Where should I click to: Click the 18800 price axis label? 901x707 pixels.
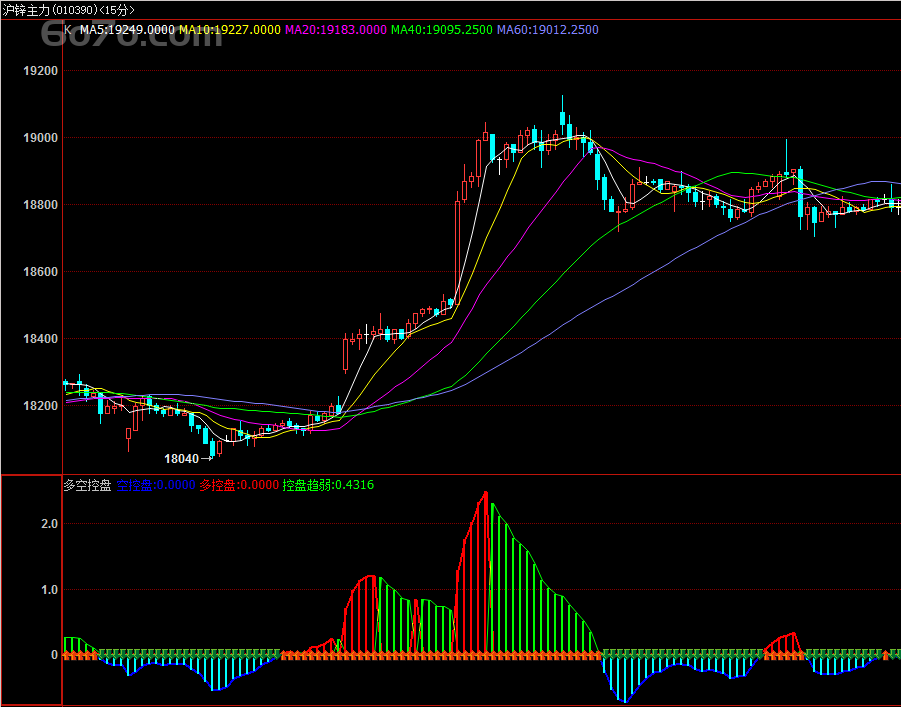coord(41,205)
